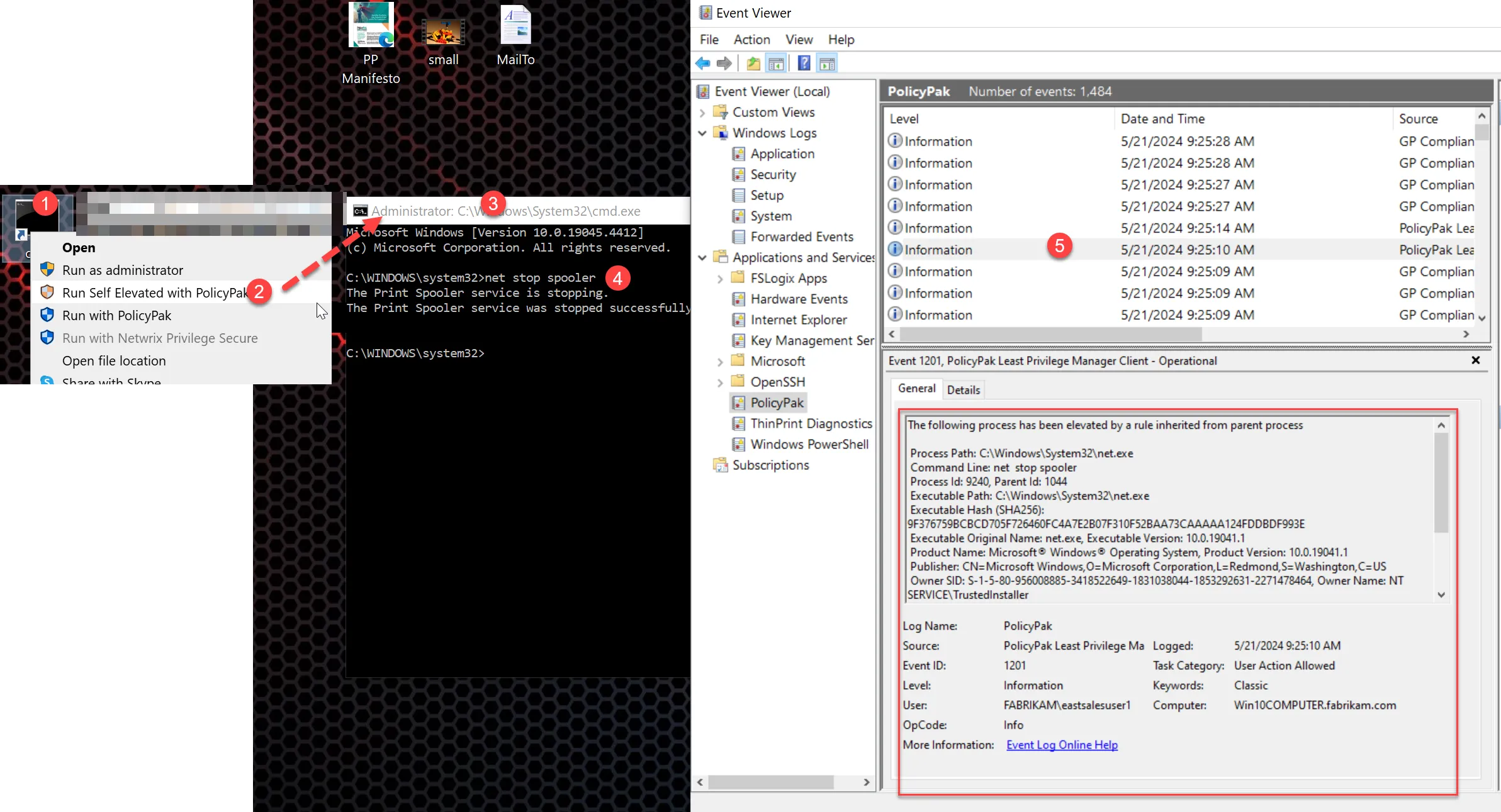1501x812 pixels.
Task: Open the Action menu
Action: (751, 40)
